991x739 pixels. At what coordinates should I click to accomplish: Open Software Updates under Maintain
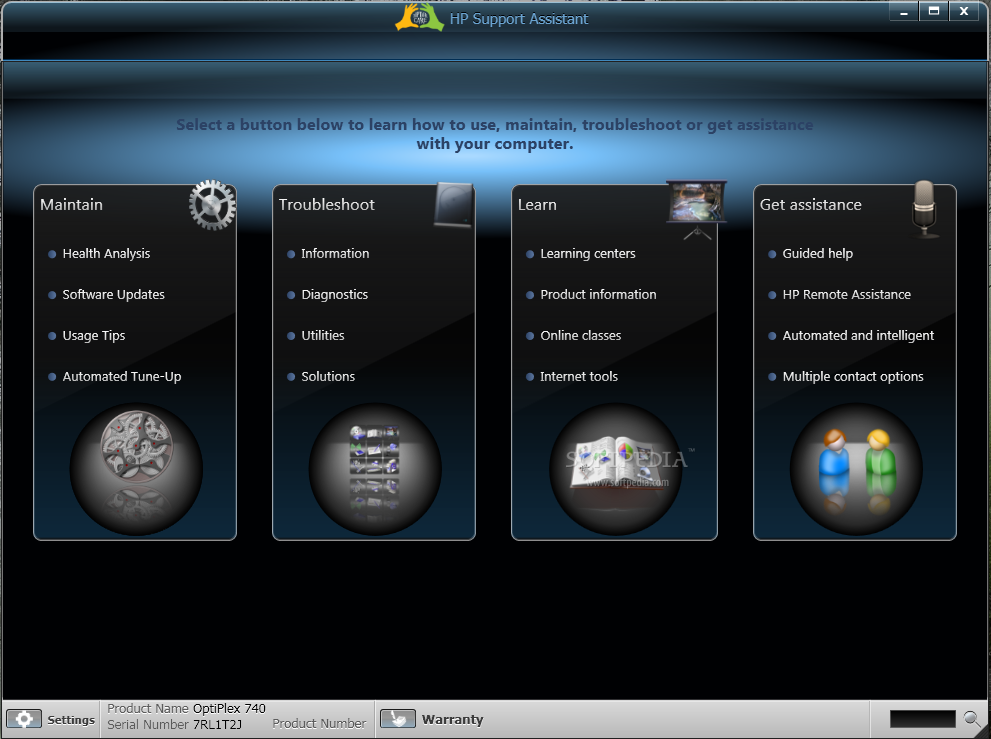pyautogui.click(x=113, y=295)
